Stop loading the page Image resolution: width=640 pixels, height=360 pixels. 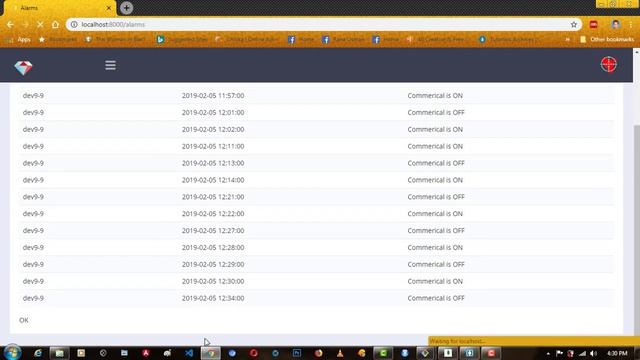tap(40, 24)
